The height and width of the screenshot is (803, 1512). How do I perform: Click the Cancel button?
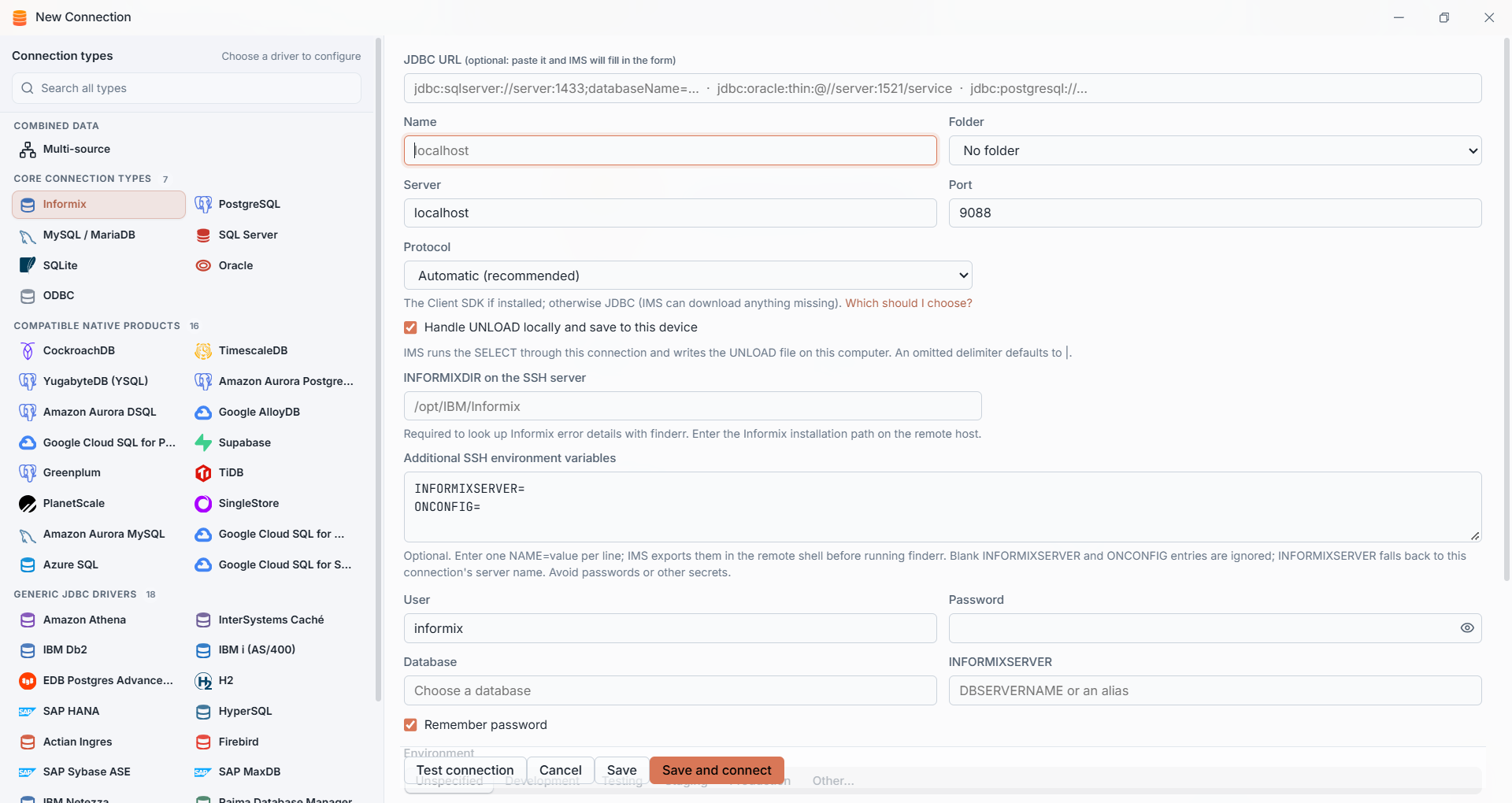coord(560,770)
